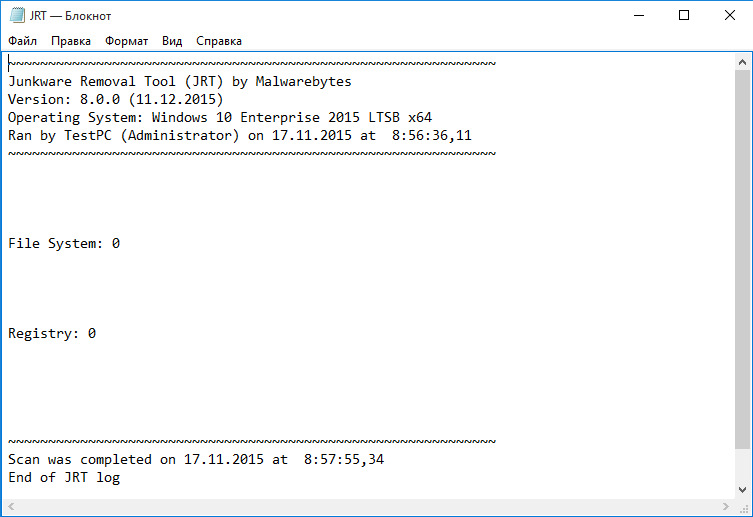Click the Operating System text line
Image resolution: width=753 pixels, height=517 pixels.
(x=220, y=118)
